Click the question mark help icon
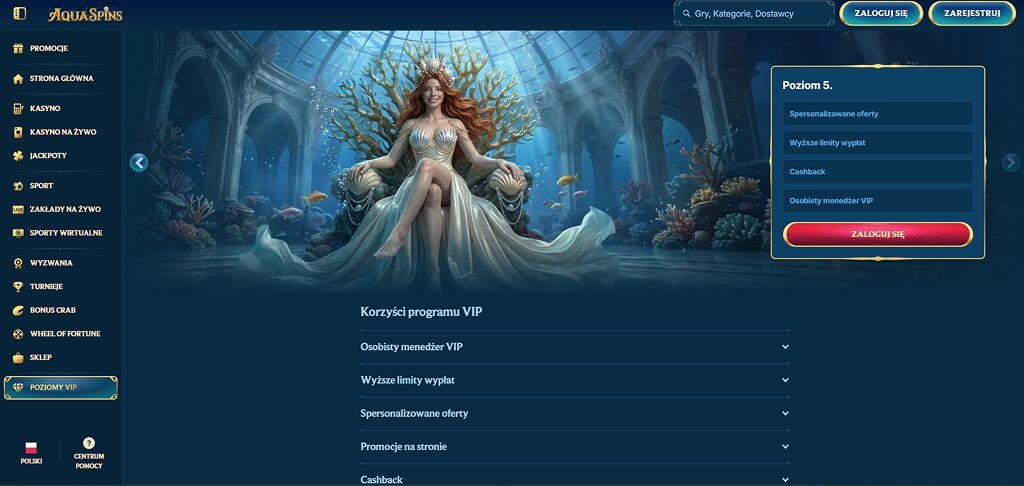 click(x=89, y=443)
